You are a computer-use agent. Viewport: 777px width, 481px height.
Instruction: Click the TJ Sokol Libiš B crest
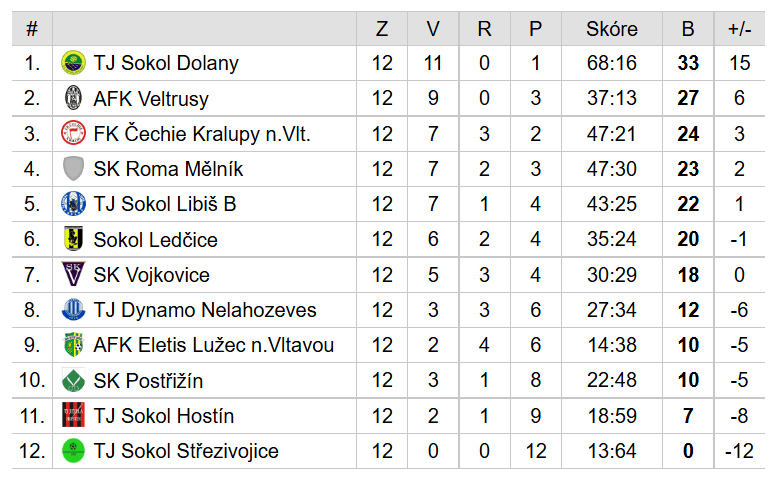pos(73,204)
